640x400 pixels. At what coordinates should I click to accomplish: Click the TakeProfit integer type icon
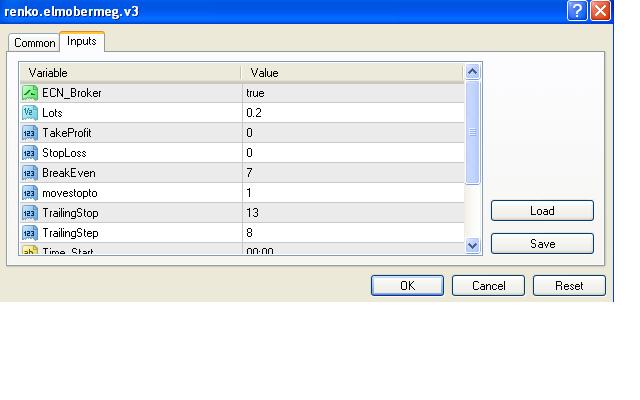pyautogui.click(x=30, y=133)
